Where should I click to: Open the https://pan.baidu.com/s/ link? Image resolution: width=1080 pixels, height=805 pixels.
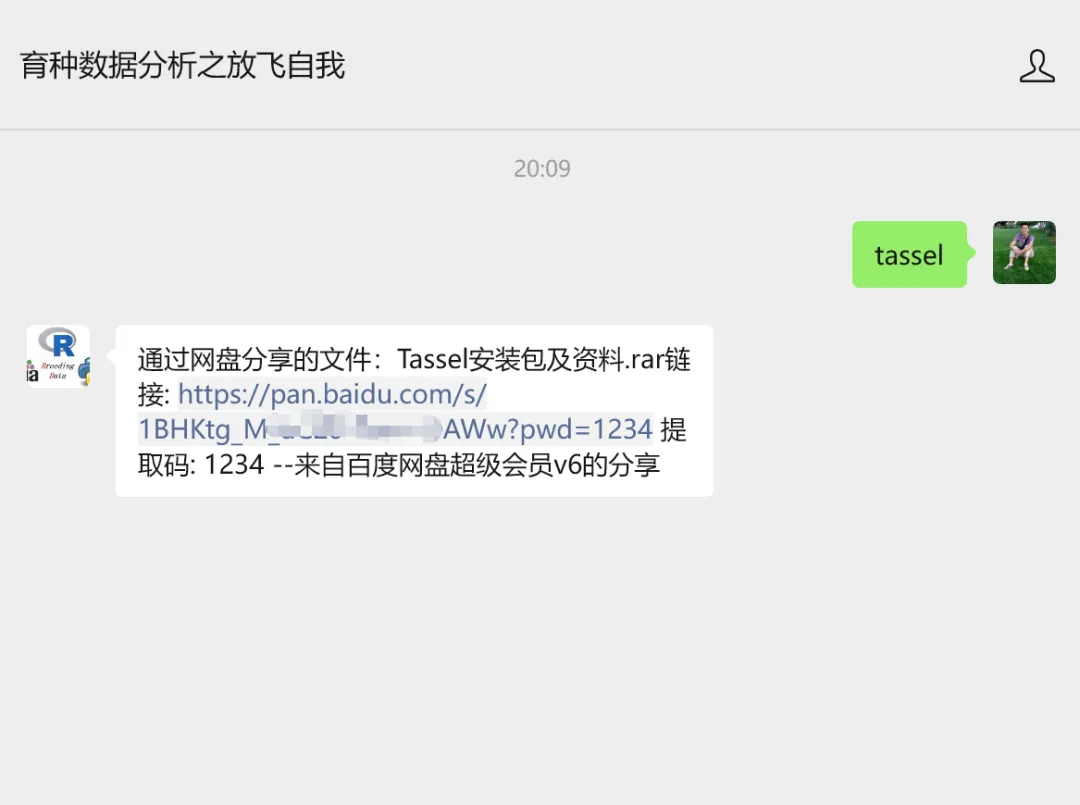[332, 394]
